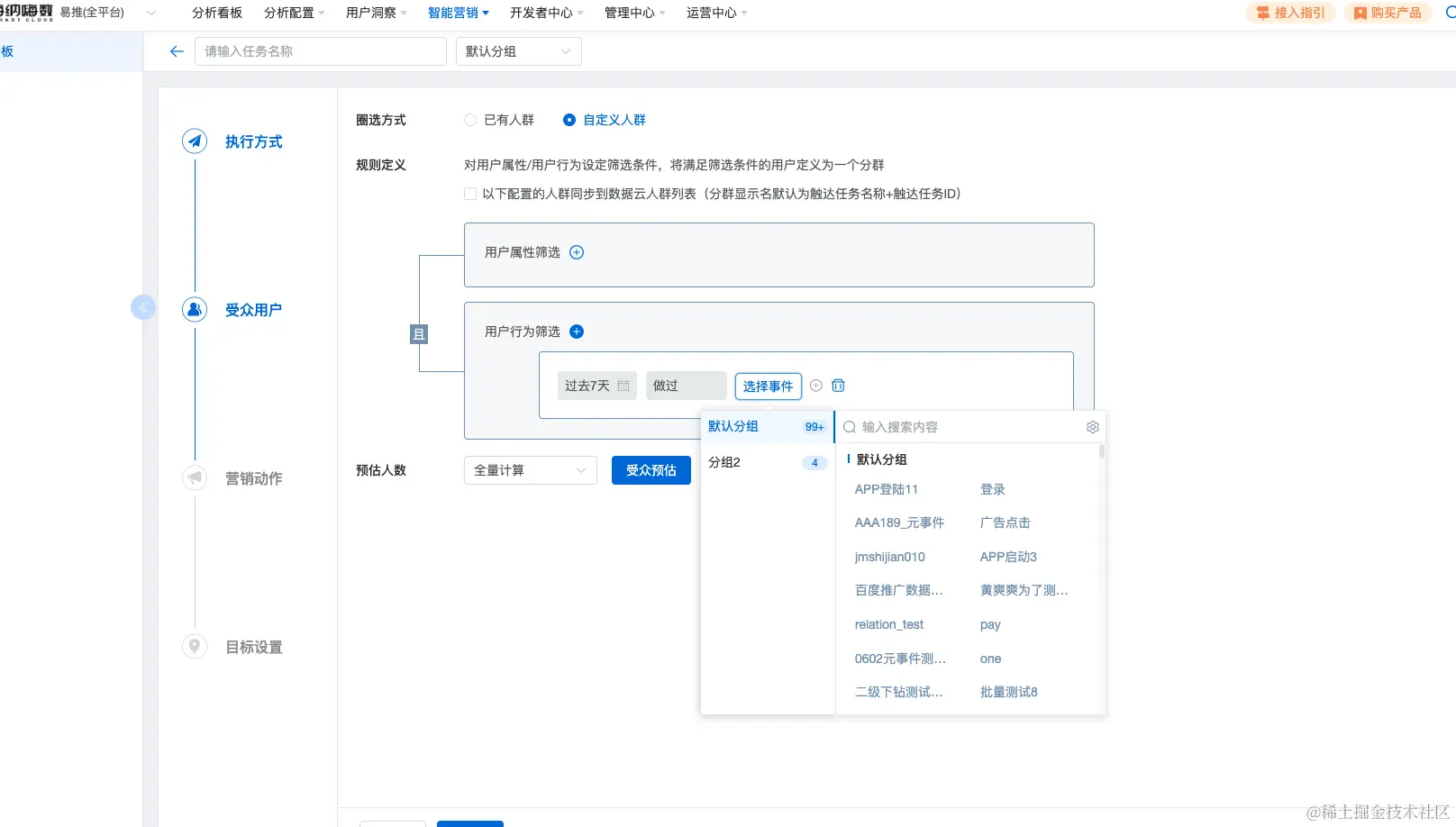Screen dimensions: 1456x827
Task: Open the 智能营销 menu
Action: (459, 13)
